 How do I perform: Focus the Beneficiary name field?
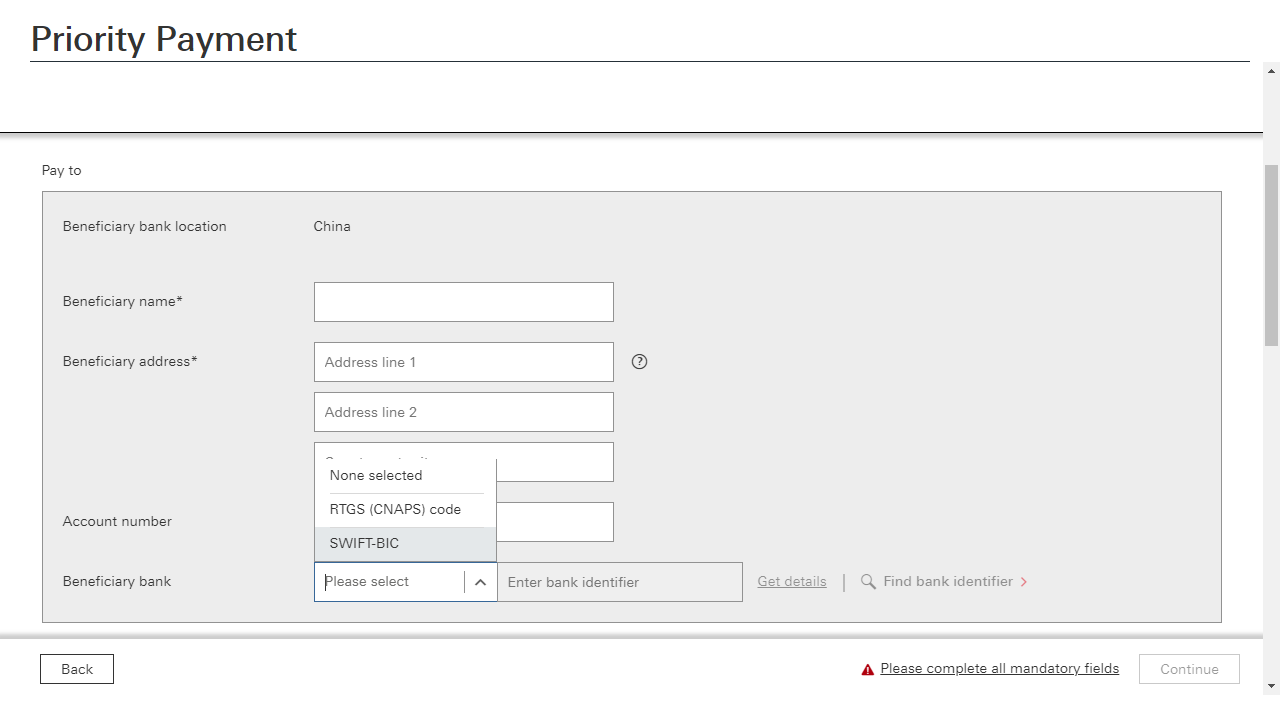click(x=463, y=302)
